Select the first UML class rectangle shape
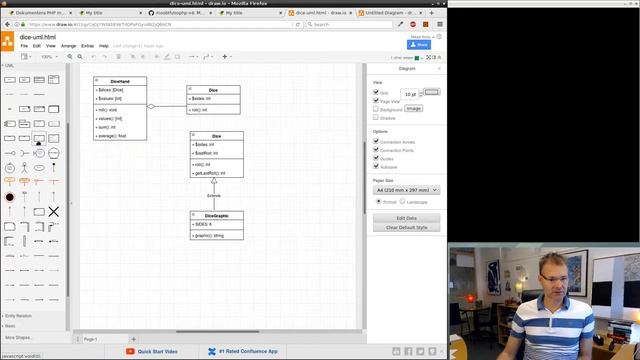This screenshot has width=640, height=360. [10, 80]
